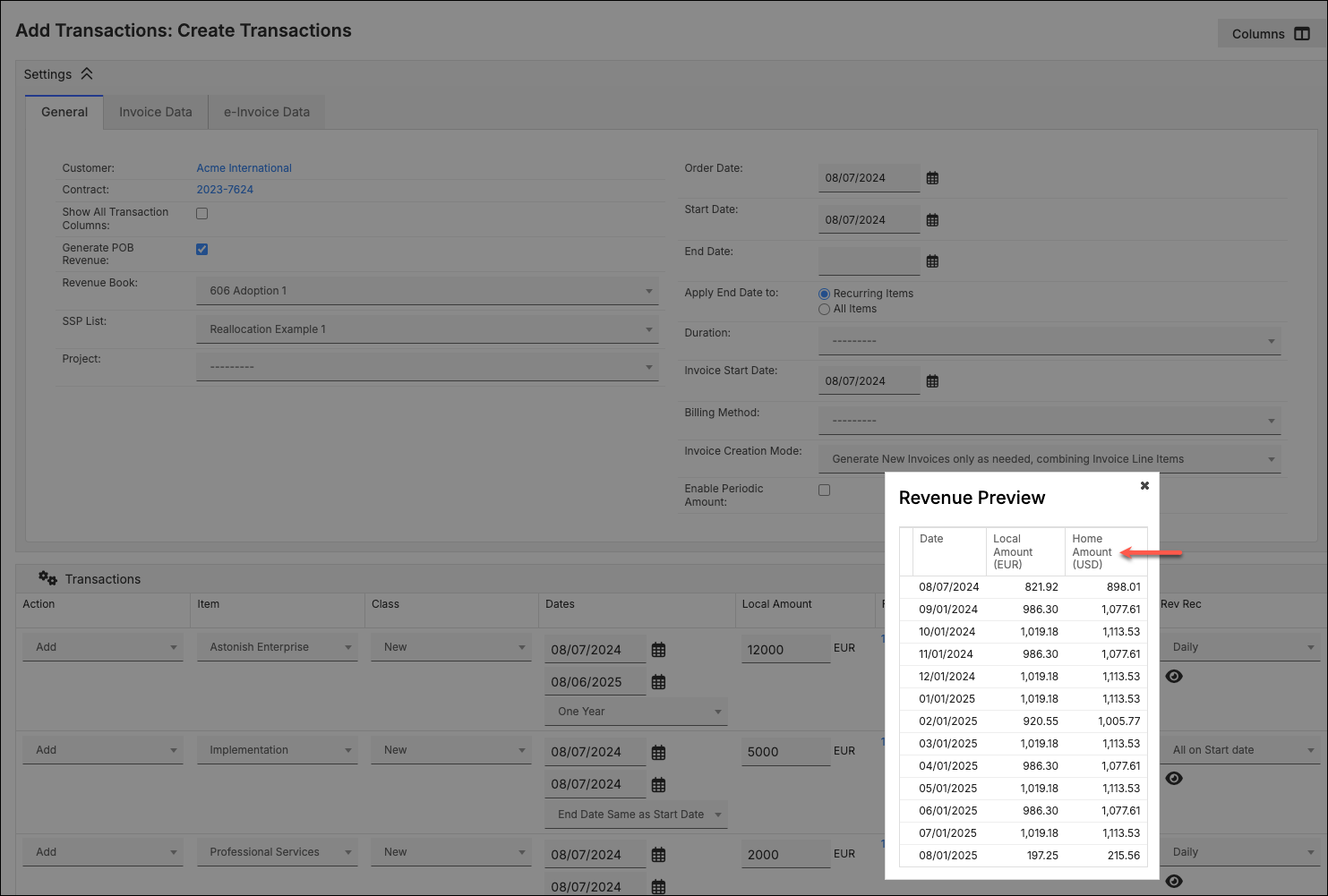Open Invoice Start Date calendar picker
The width and height of the screenshot is (1328, 896).
932,381
